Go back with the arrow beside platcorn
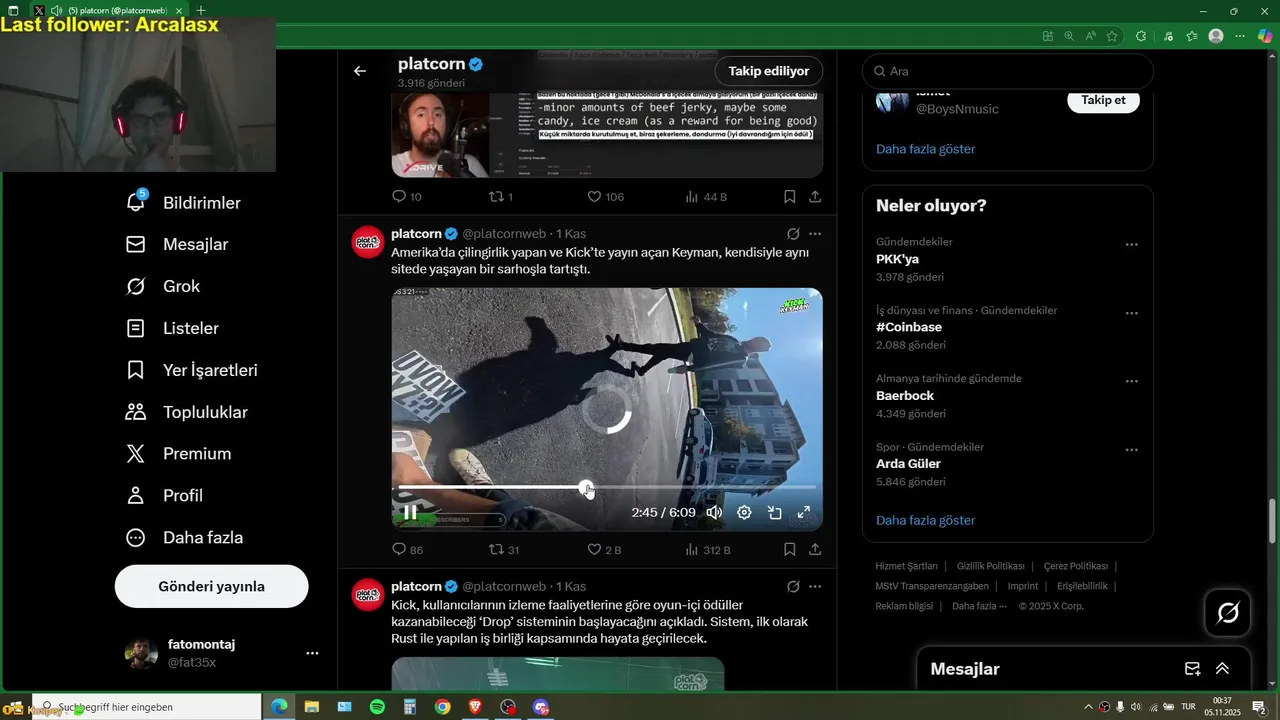This screenshot has height=720, width=1280. 360,71
